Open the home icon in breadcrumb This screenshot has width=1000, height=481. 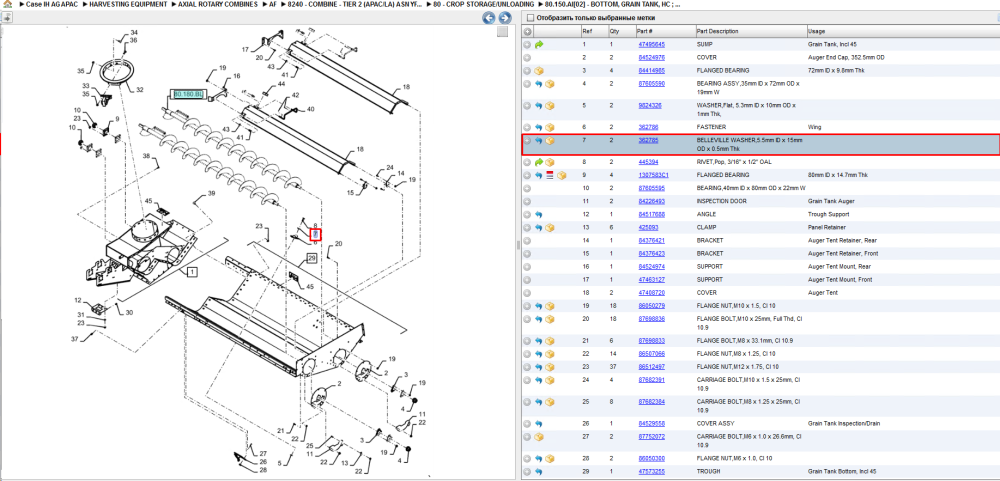point(7,4)
